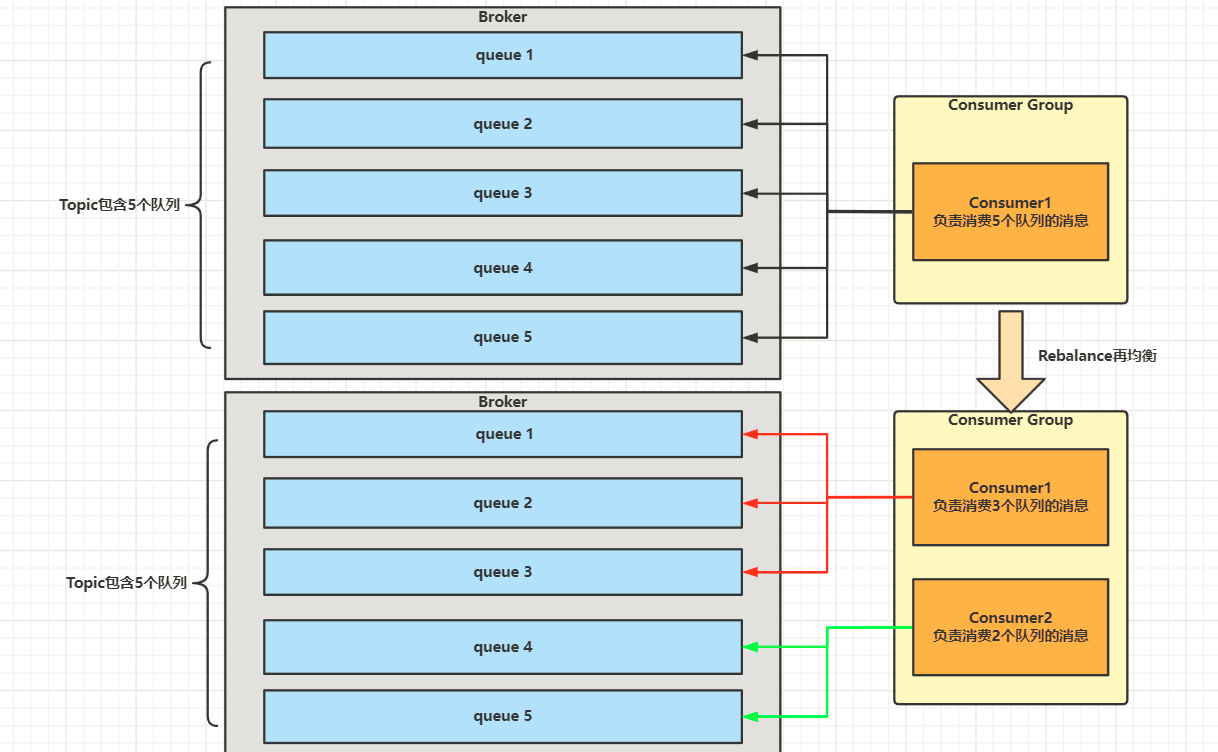The width and height of the screenshot is (1218, 752).
Task: Select the upper Topic包含5个队列 label
Action: point(120,205)
